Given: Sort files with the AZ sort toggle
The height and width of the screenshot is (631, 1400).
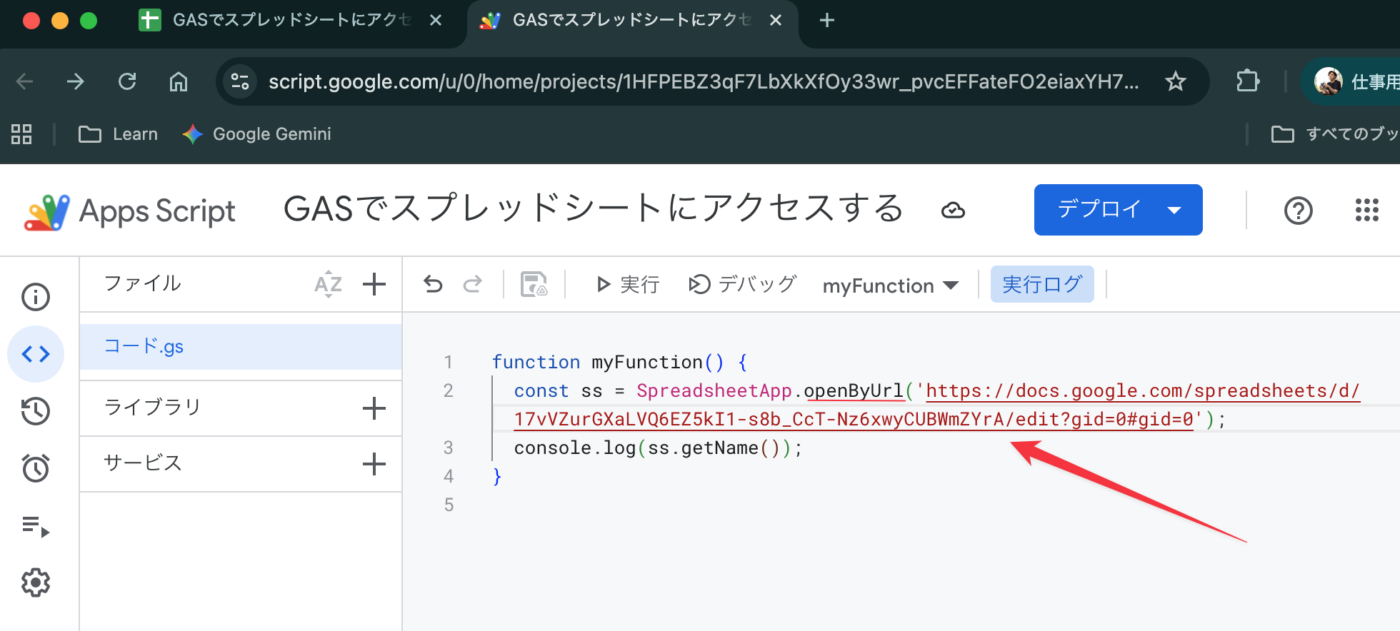Looking at the screenshot, I should (328, 284).
